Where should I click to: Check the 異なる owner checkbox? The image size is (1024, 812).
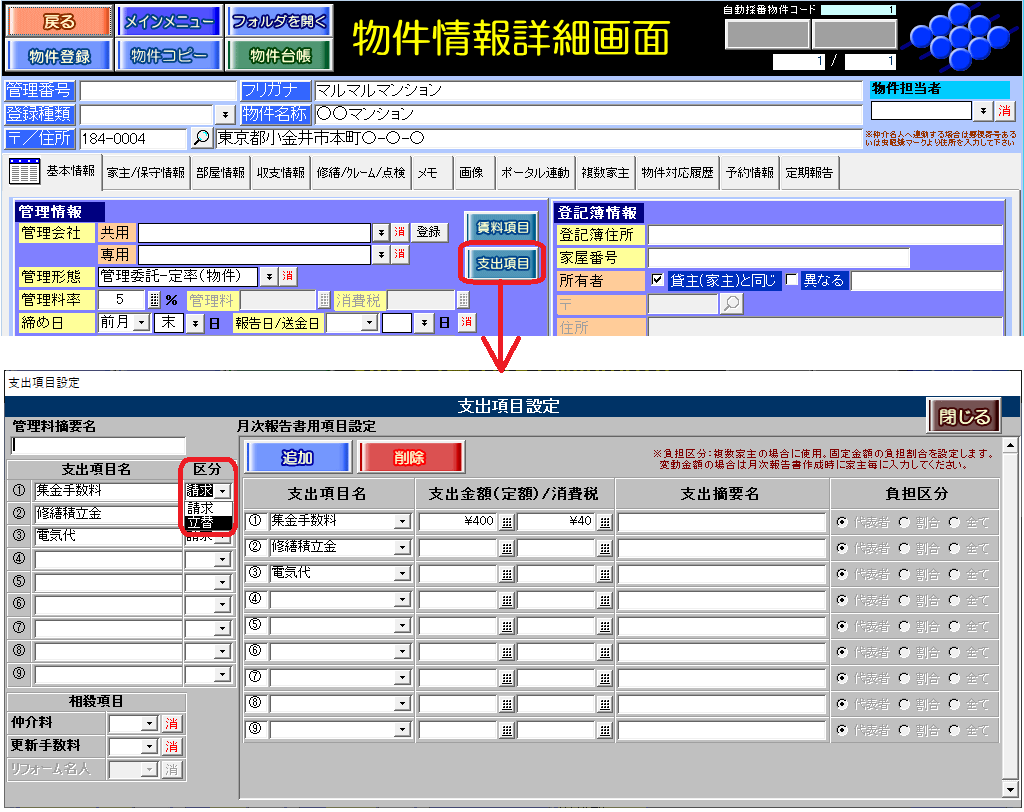[792, 281]
